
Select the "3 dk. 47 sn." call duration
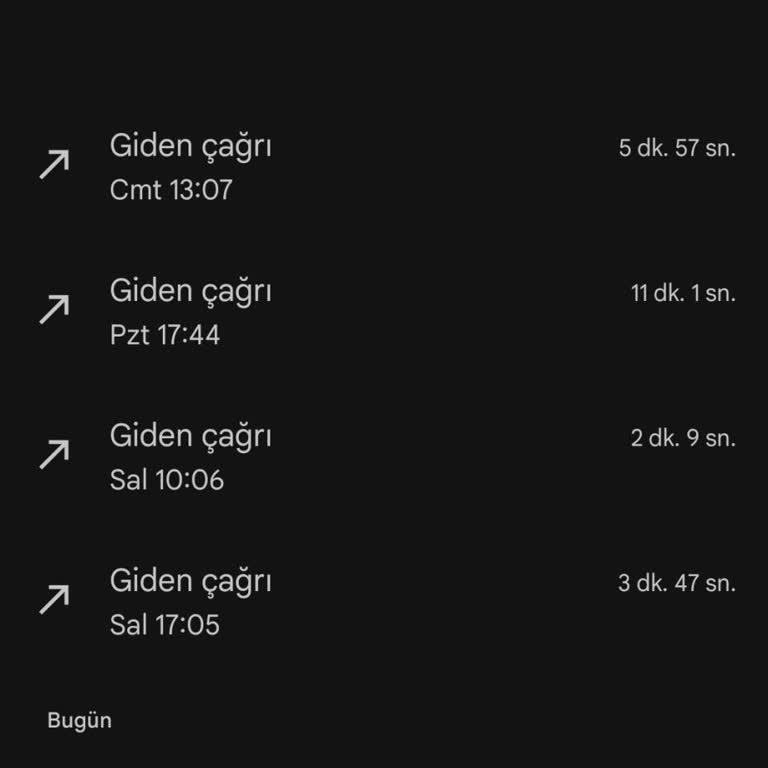pos(677,584)
